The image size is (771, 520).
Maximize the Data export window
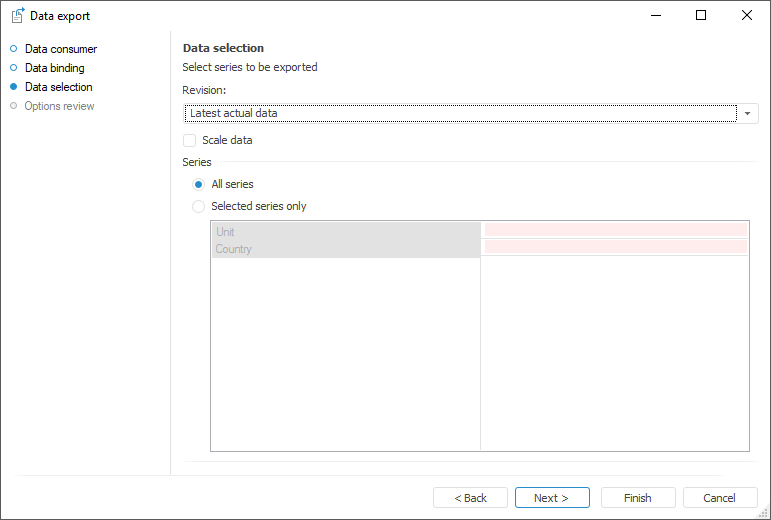pos(701,16)
